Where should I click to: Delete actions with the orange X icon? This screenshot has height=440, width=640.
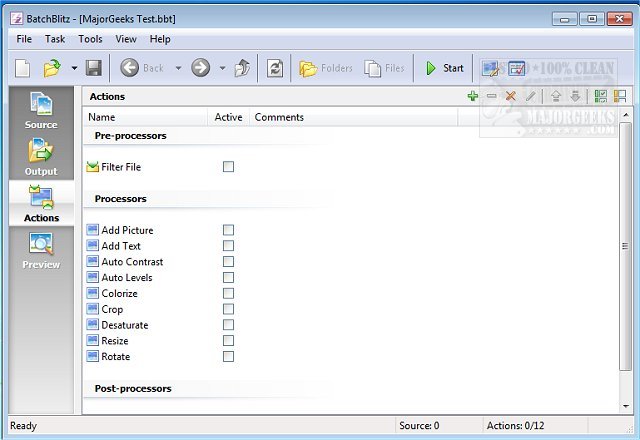tap(510, 96)
